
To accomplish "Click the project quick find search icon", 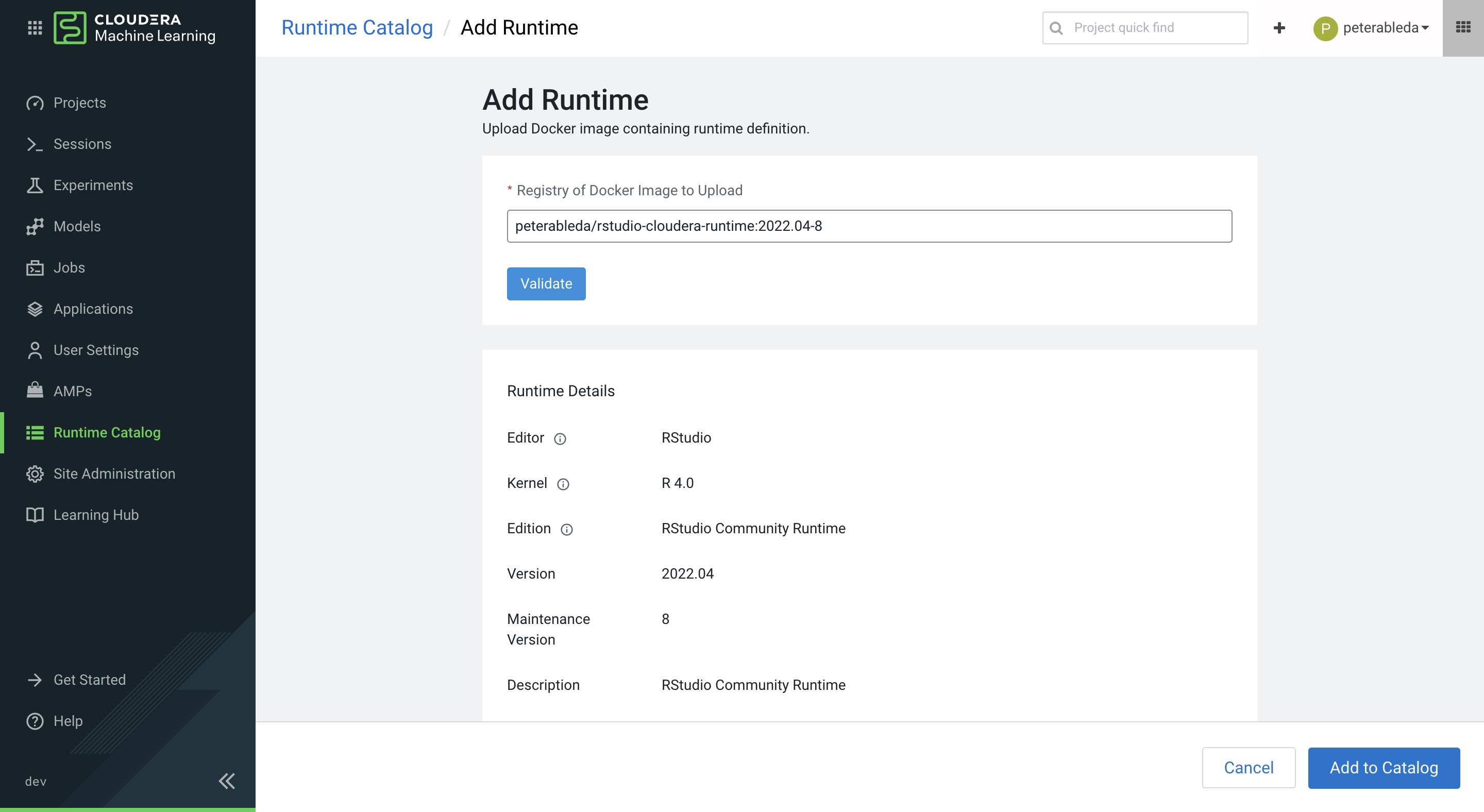I will [x=1057, y=27].
